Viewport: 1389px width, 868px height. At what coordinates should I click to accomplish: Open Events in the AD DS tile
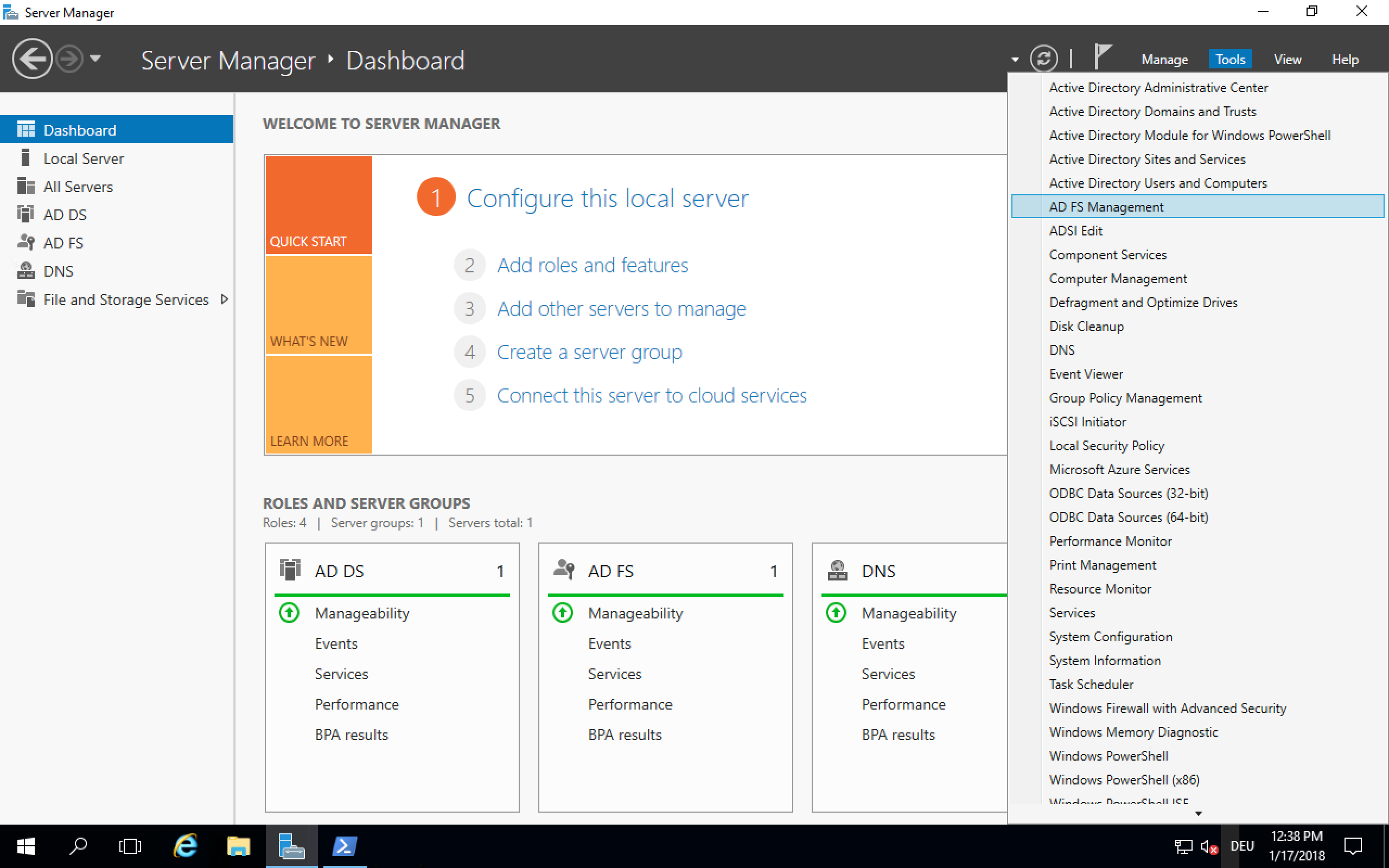pyautogui.click(x=336, y=643)
